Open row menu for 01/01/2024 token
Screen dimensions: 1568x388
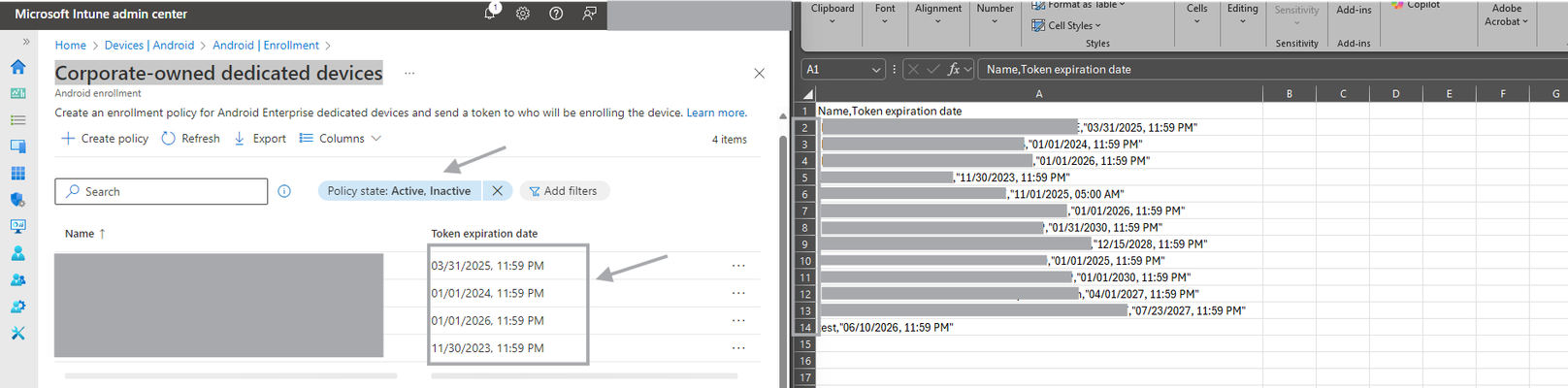pyautogui.click(x=738, y=293)
